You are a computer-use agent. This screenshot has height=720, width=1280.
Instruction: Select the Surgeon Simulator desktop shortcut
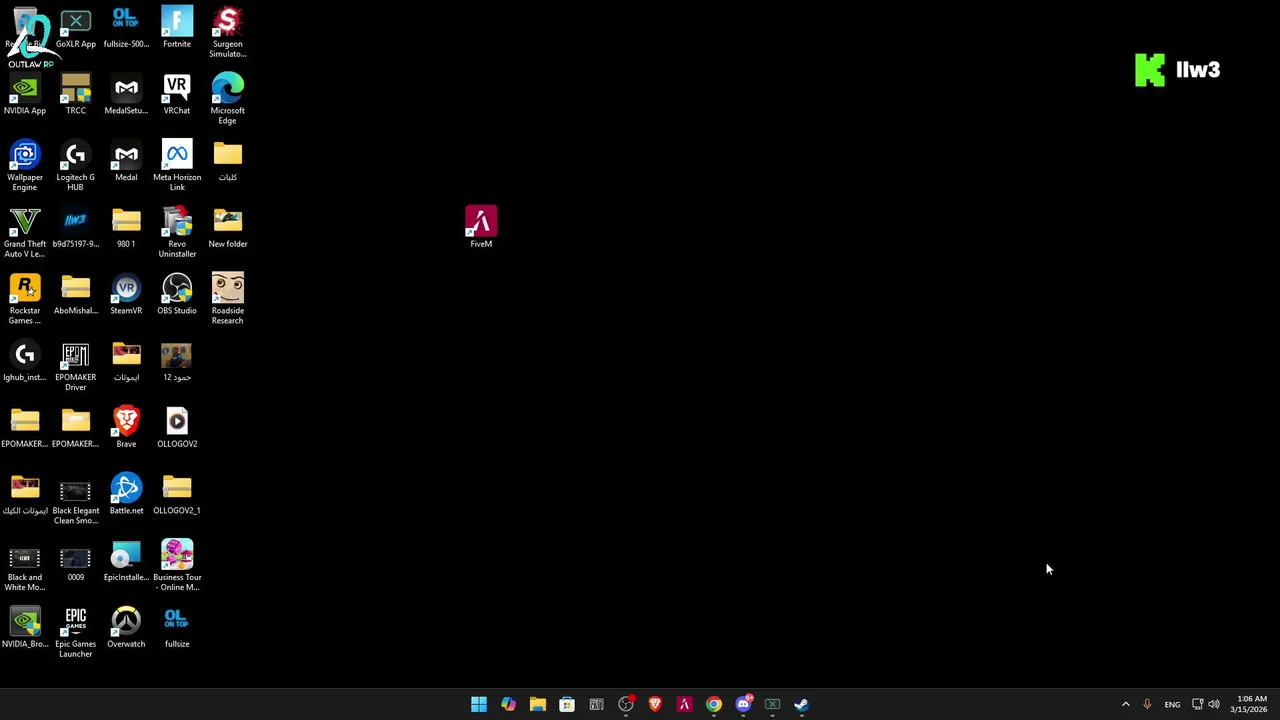pyautogui.click(x=227, y=32)
